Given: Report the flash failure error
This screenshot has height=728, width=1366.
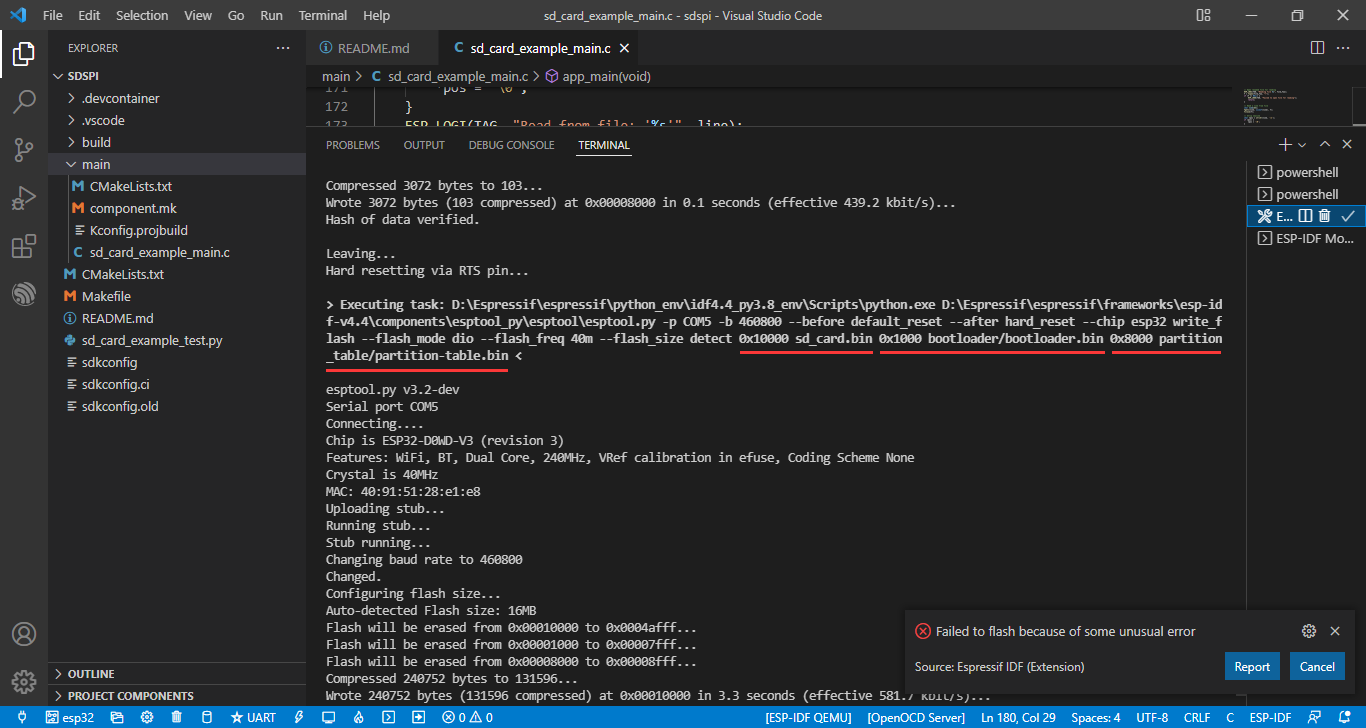Looking at the screenshot, I should click(x=1252, y=665).
